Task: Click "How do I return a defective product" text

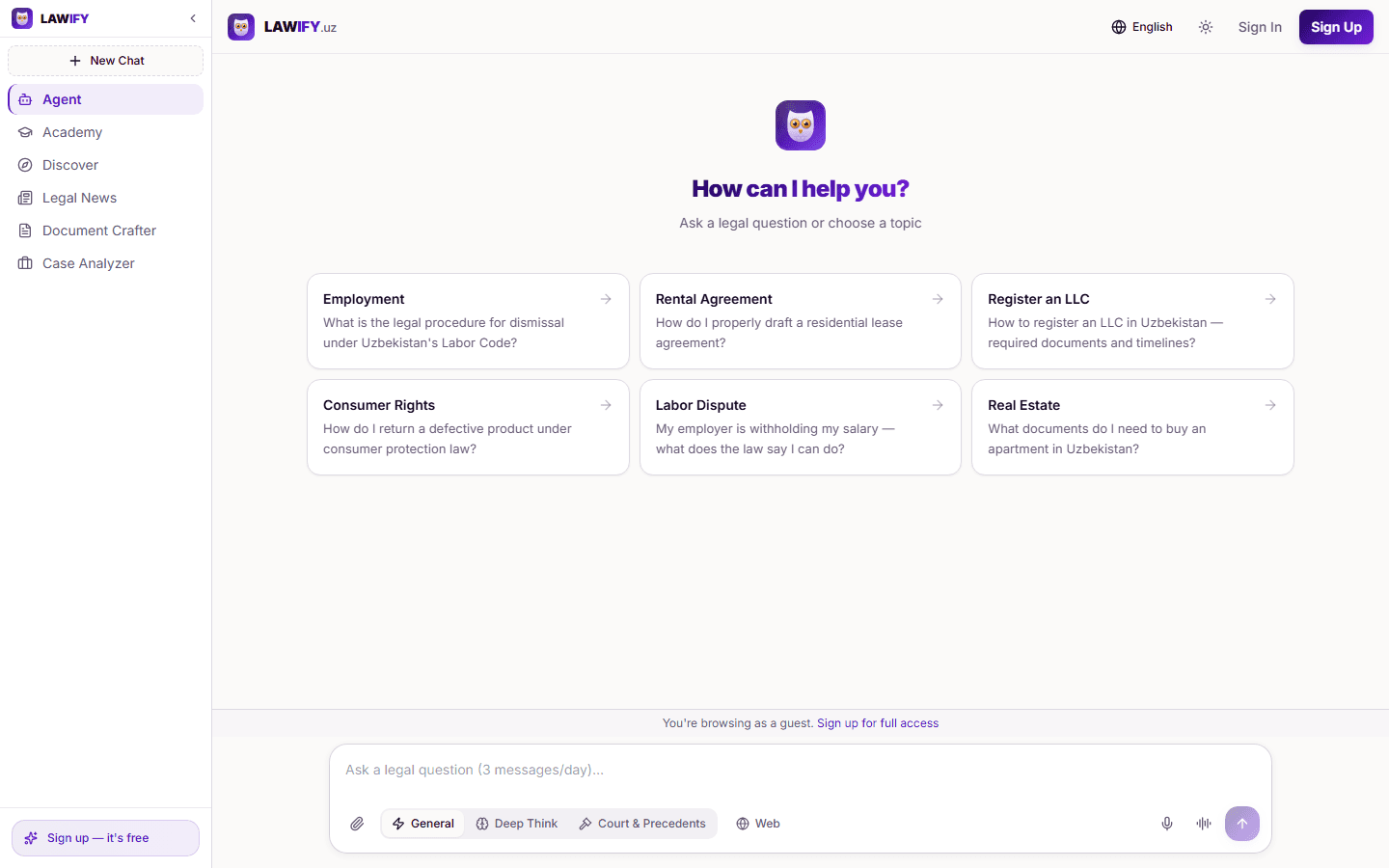Action: click(x=428, y=429)
